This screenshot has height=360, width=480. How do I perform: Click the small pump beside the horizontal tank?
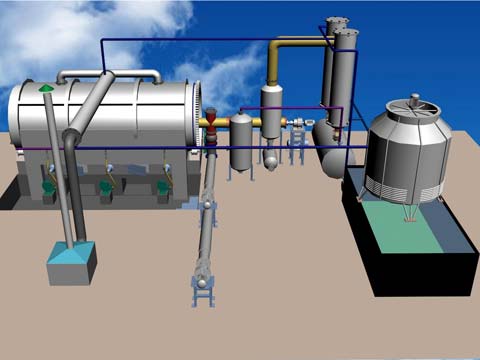[x=301, y=123]
